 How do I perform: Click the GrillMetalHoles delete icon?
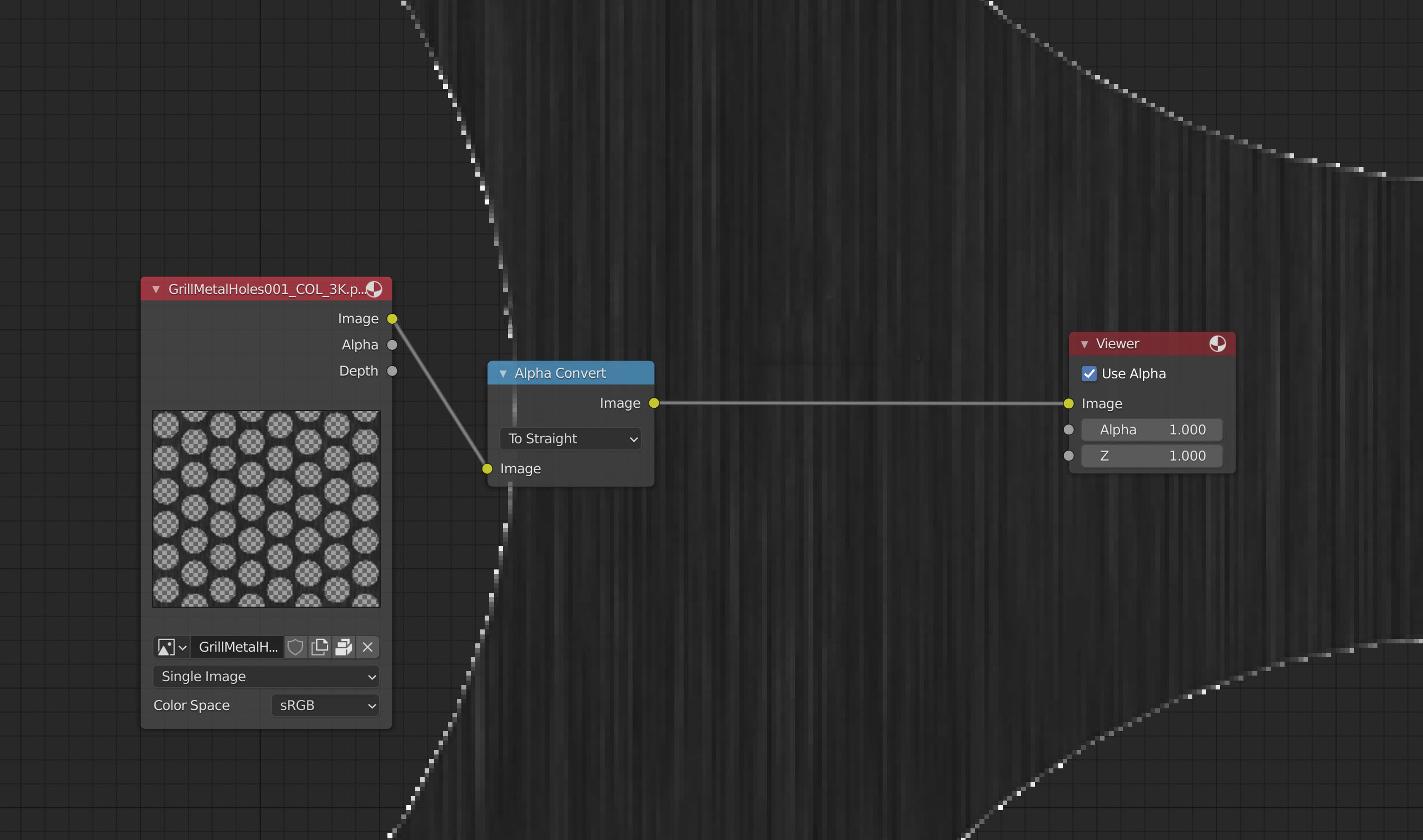pyautogui.click(x=367, y=646)
